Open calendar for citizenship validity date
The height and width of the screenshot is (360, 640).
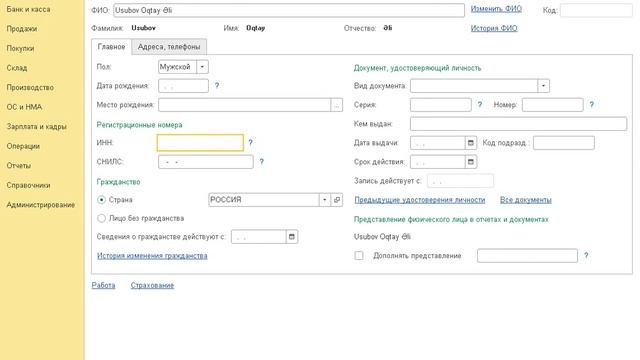291,237
